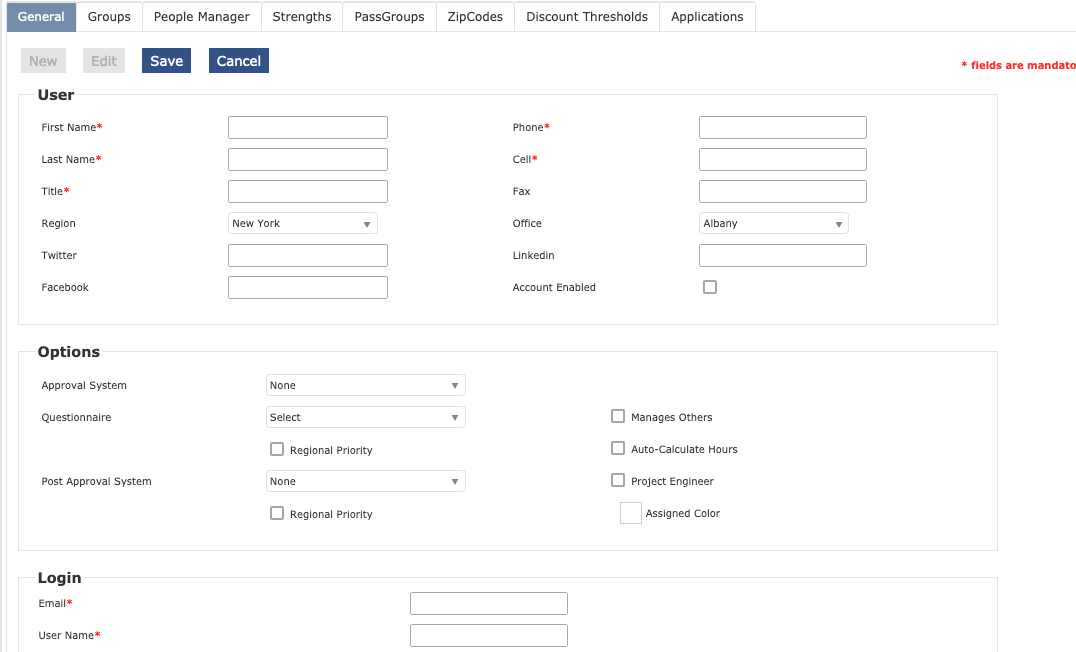Tick the Project Engineer checkbox
Screen dimensions: 1076x652
click(x=618, y=480)
